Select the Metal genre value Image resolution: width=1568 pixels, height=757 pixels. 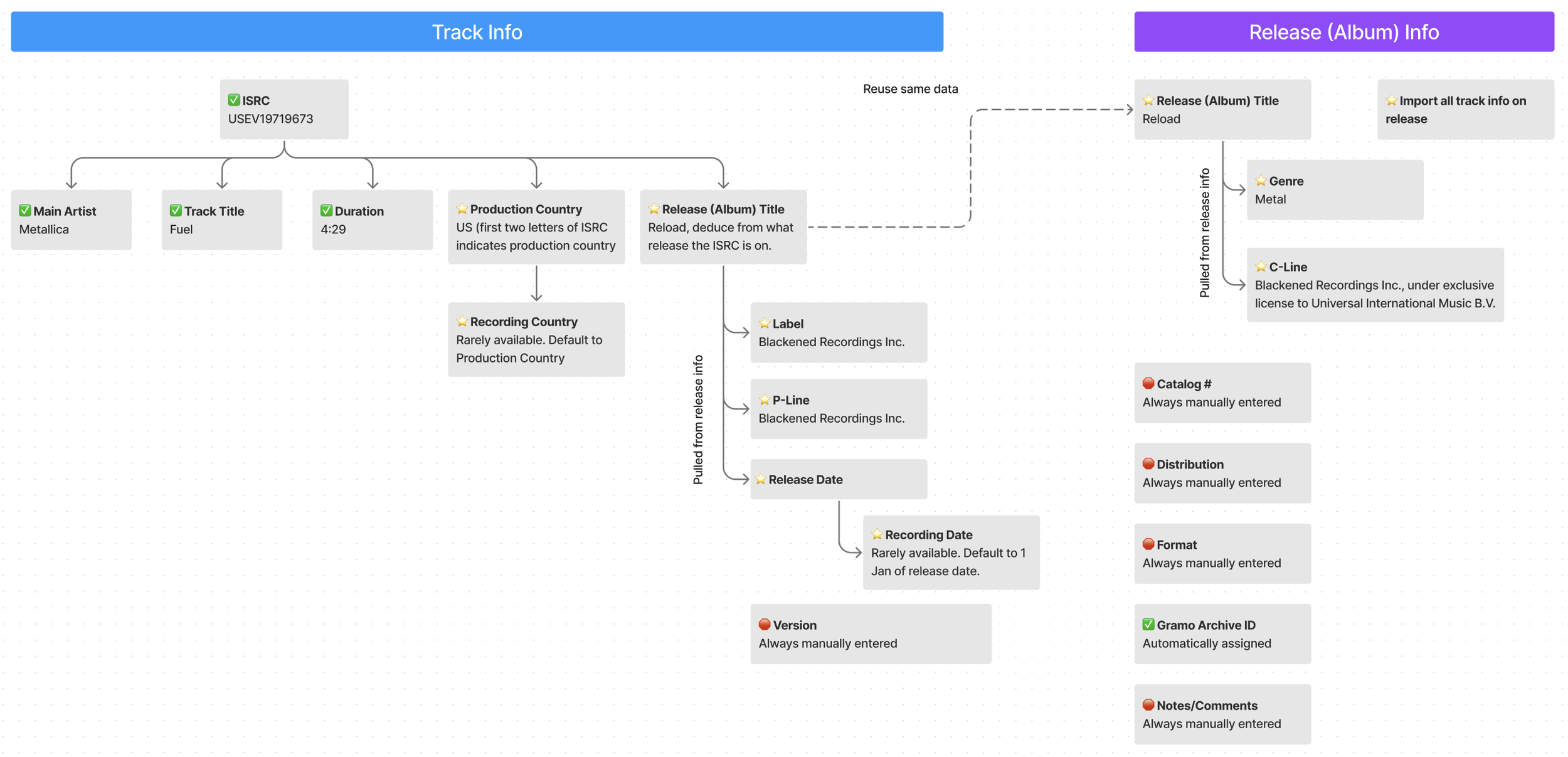point(1271,199)
